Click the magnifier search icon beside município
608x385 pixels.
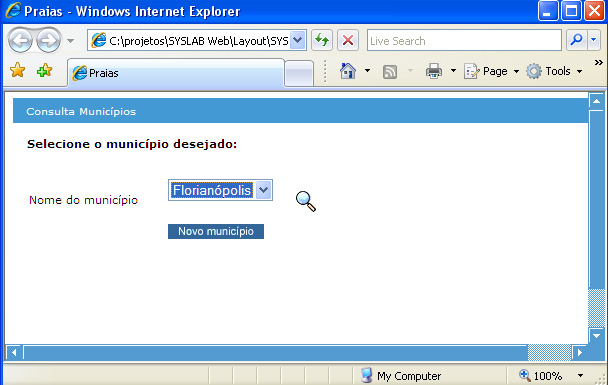(306, 201)
